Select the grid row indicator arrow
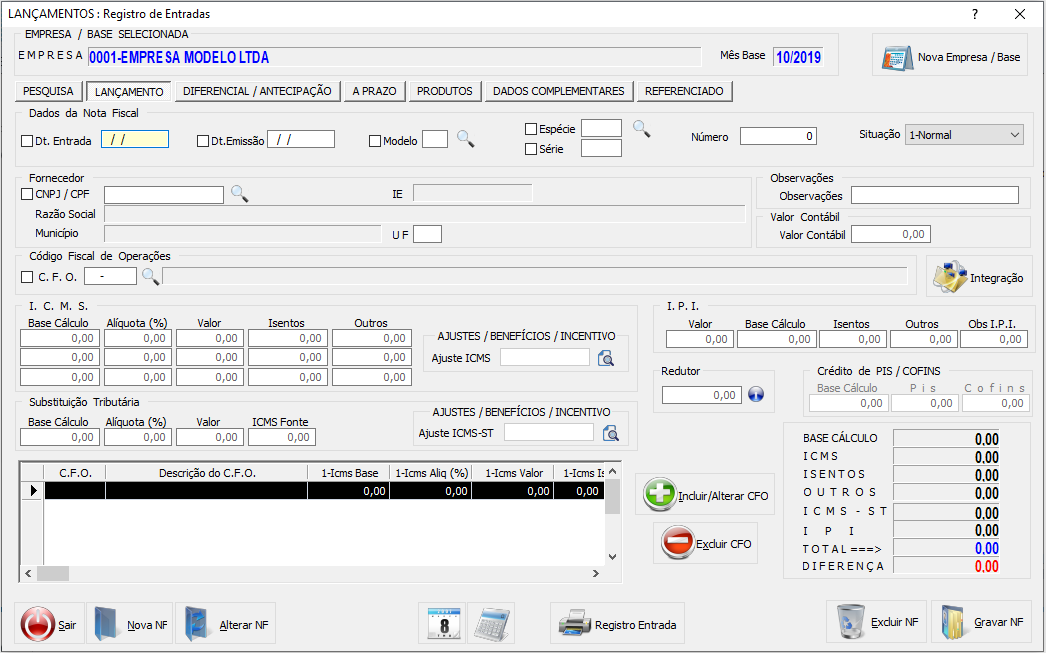The height and width of the screenshot is (653, 1046). (33, 490)
